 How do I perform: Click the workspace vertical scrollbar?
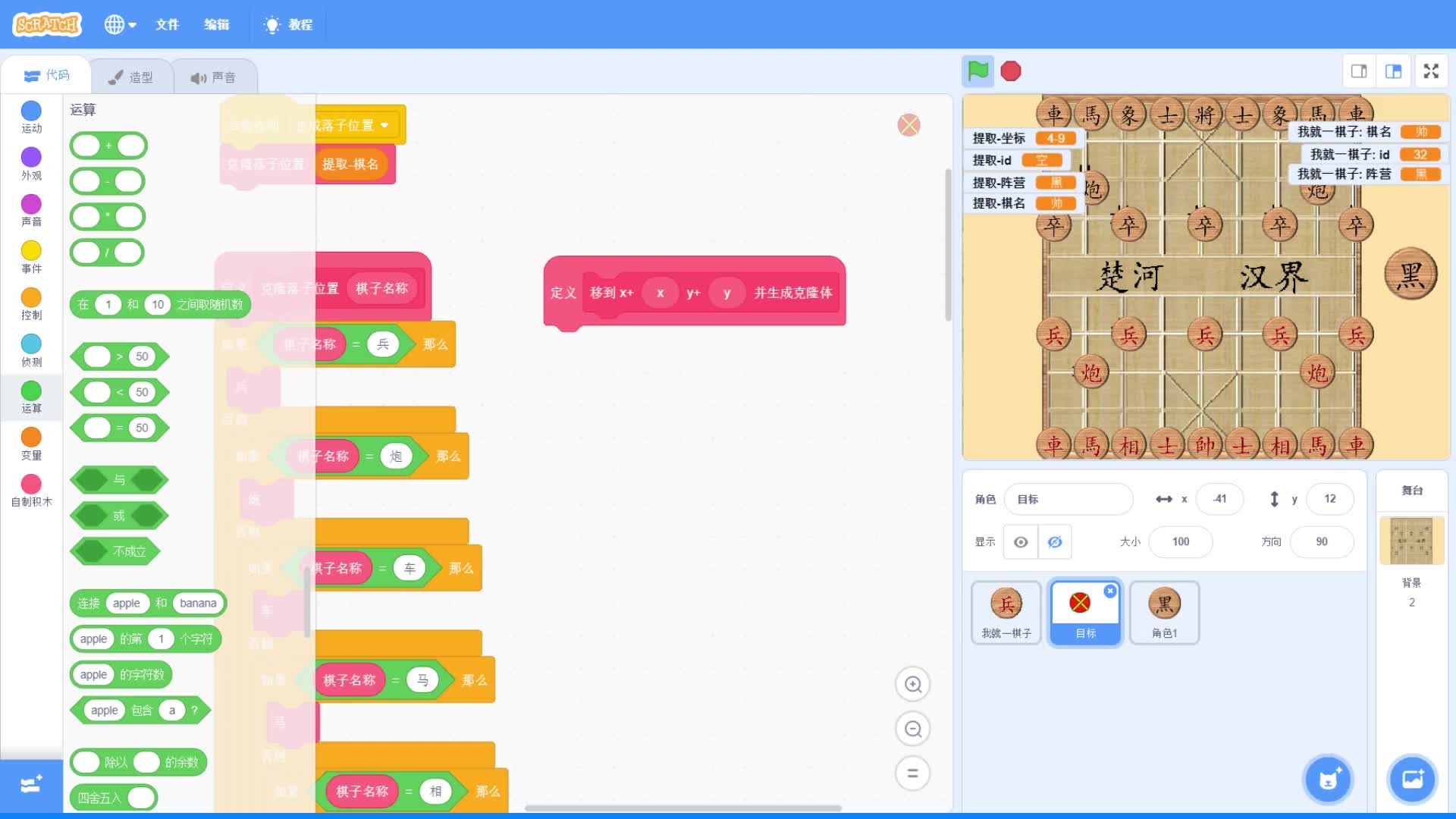(948, 244)
